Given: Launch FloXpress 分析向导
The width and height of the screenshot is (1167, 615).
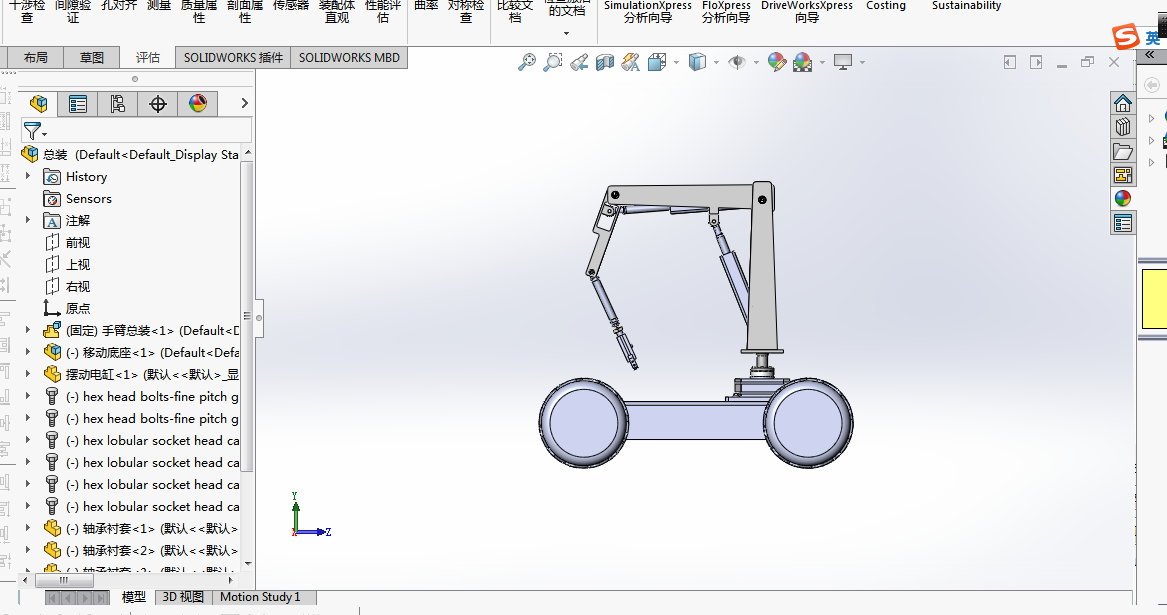Looking at the screenshot, I should 726,11.
